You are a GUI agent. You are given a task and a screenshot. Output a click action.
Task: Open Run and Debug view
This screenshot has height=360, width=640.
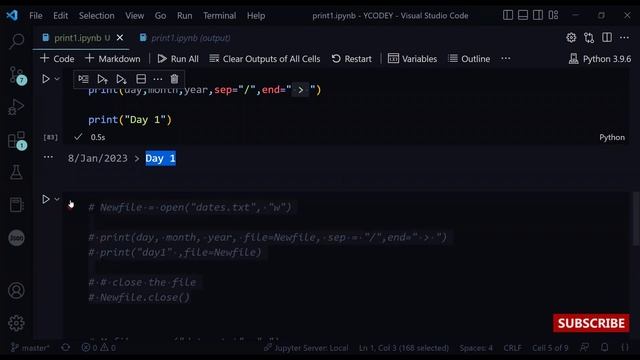point(16,107)
